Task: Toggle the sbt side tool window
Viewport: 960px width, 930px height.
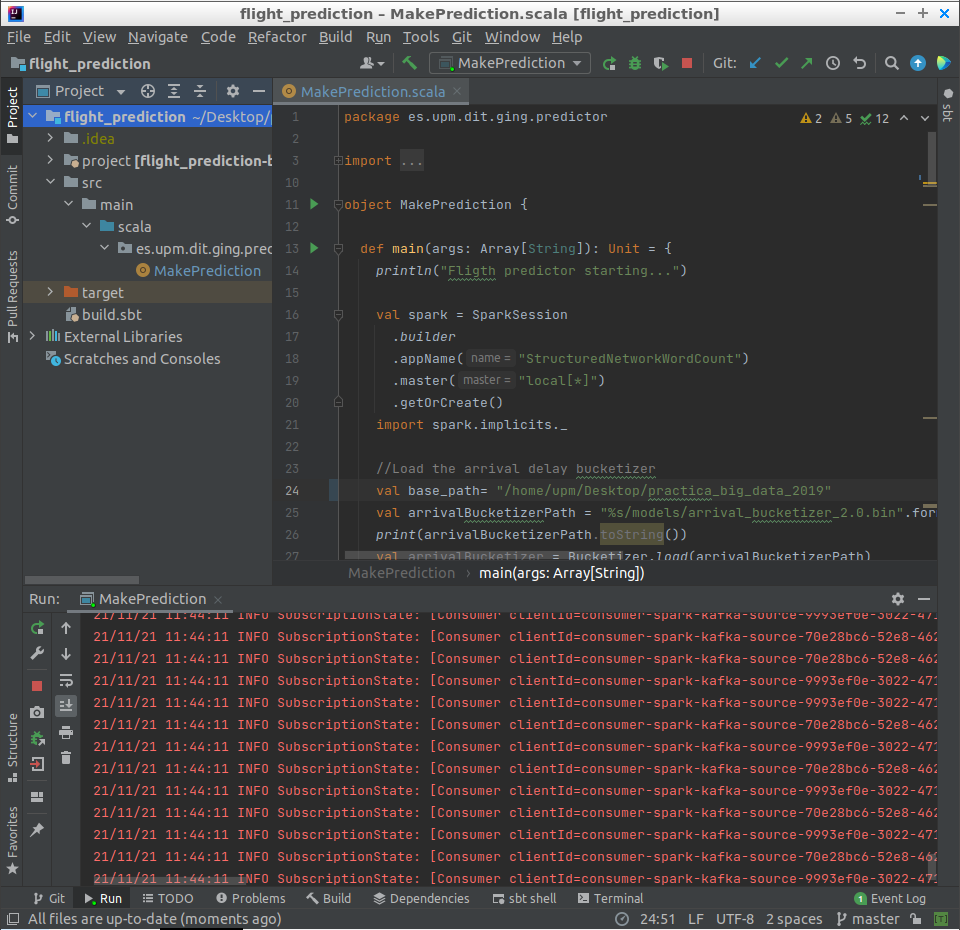Action: pyautogui.click(x=948, y=105)
